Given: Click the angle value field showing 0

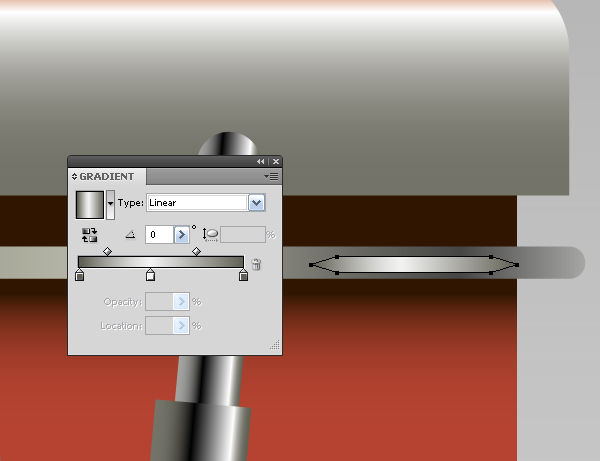Looking at the screenshot, I should [x=160, y=235].
